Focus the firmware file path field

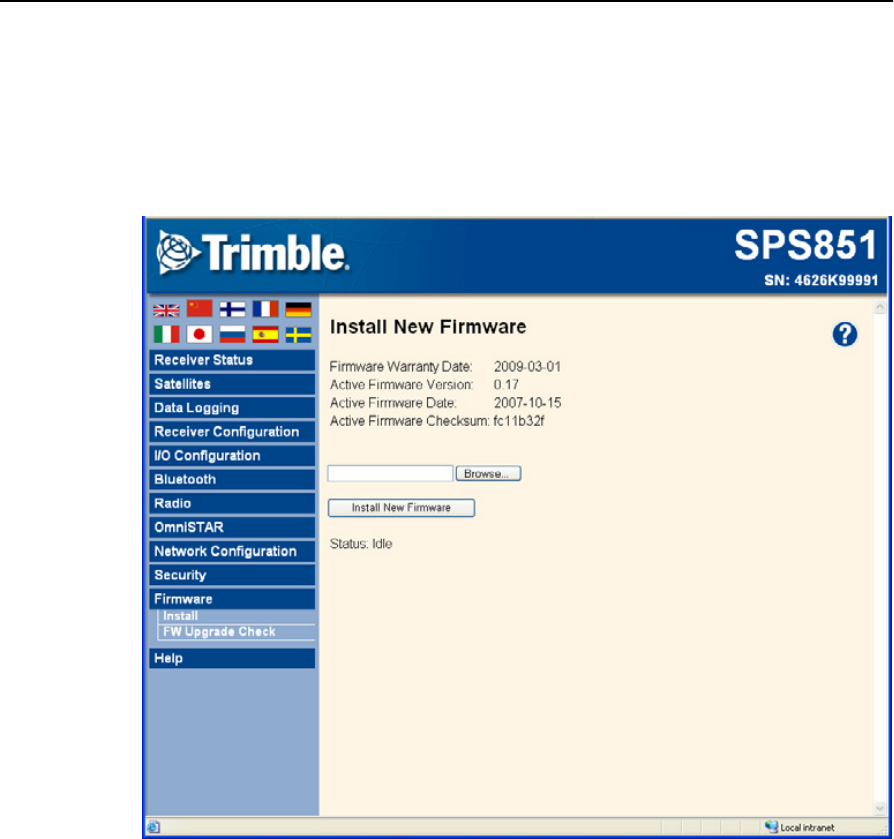click(x=390, y=474)
